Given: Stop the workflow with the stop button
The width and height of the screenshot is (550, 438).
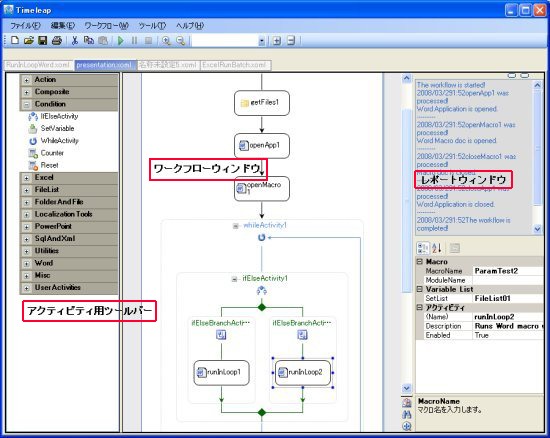Looking at the screenshot, I should point(149,40).
